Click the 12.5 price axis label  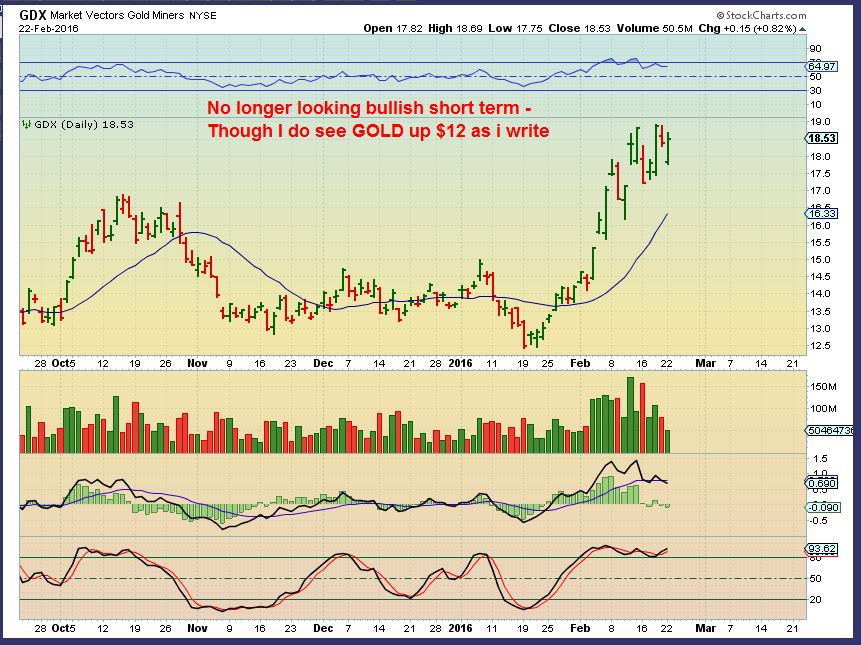tap(821, 346)
